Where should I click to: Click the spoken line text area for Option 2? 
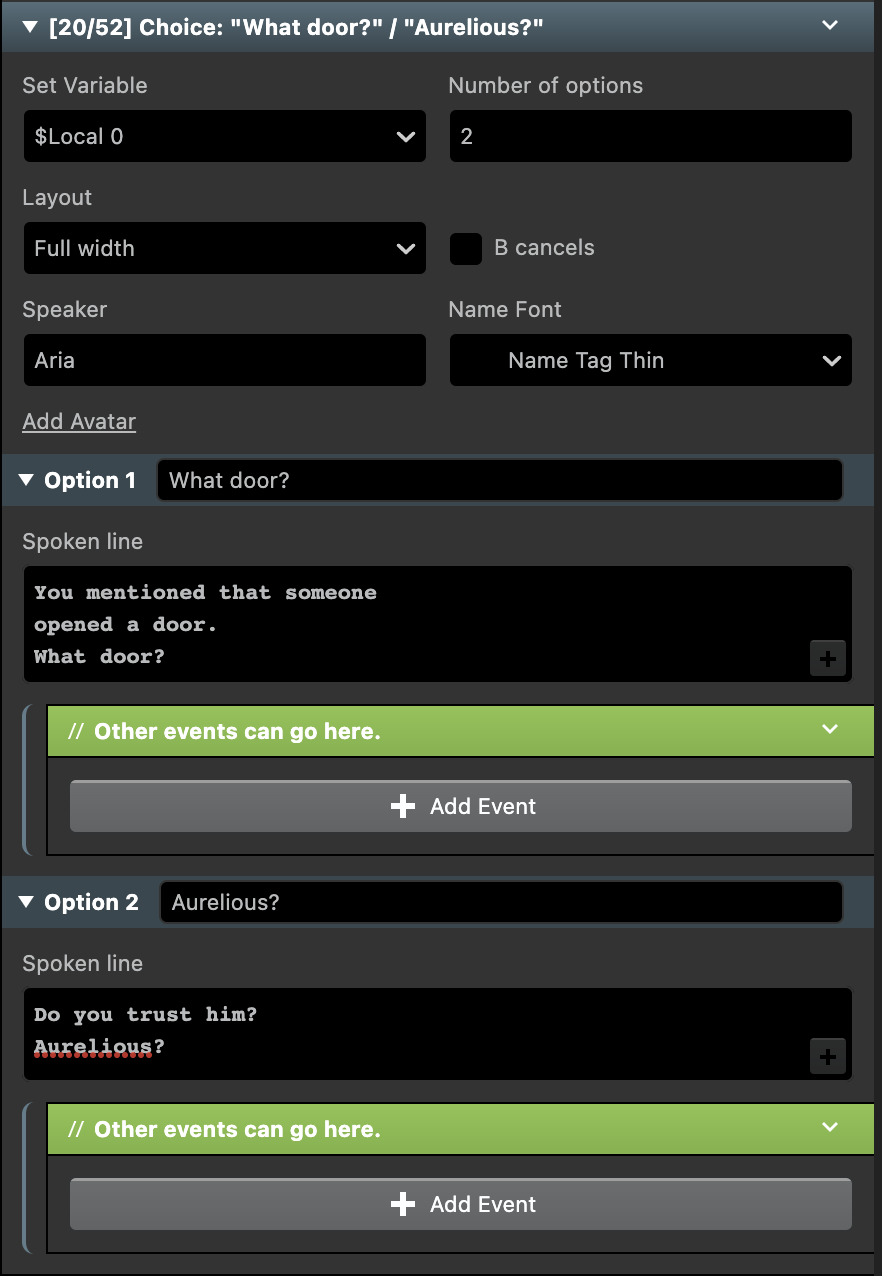point(437,1034)
